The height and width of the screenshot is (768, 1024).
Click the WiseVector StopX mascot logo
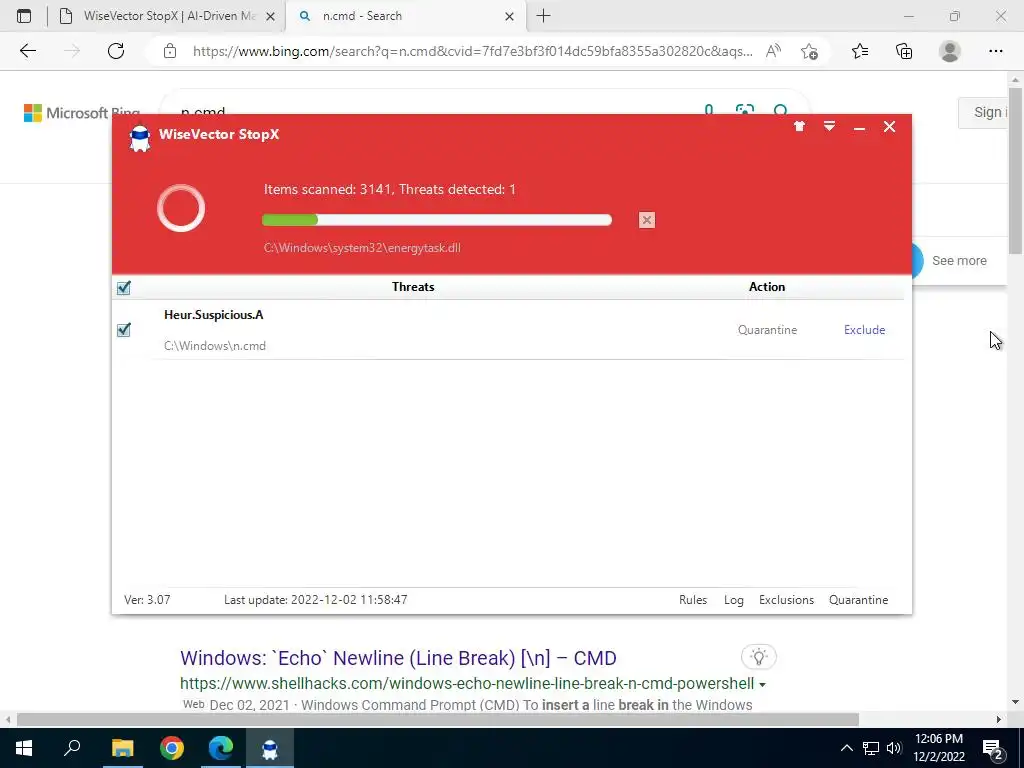pos(140,138)
